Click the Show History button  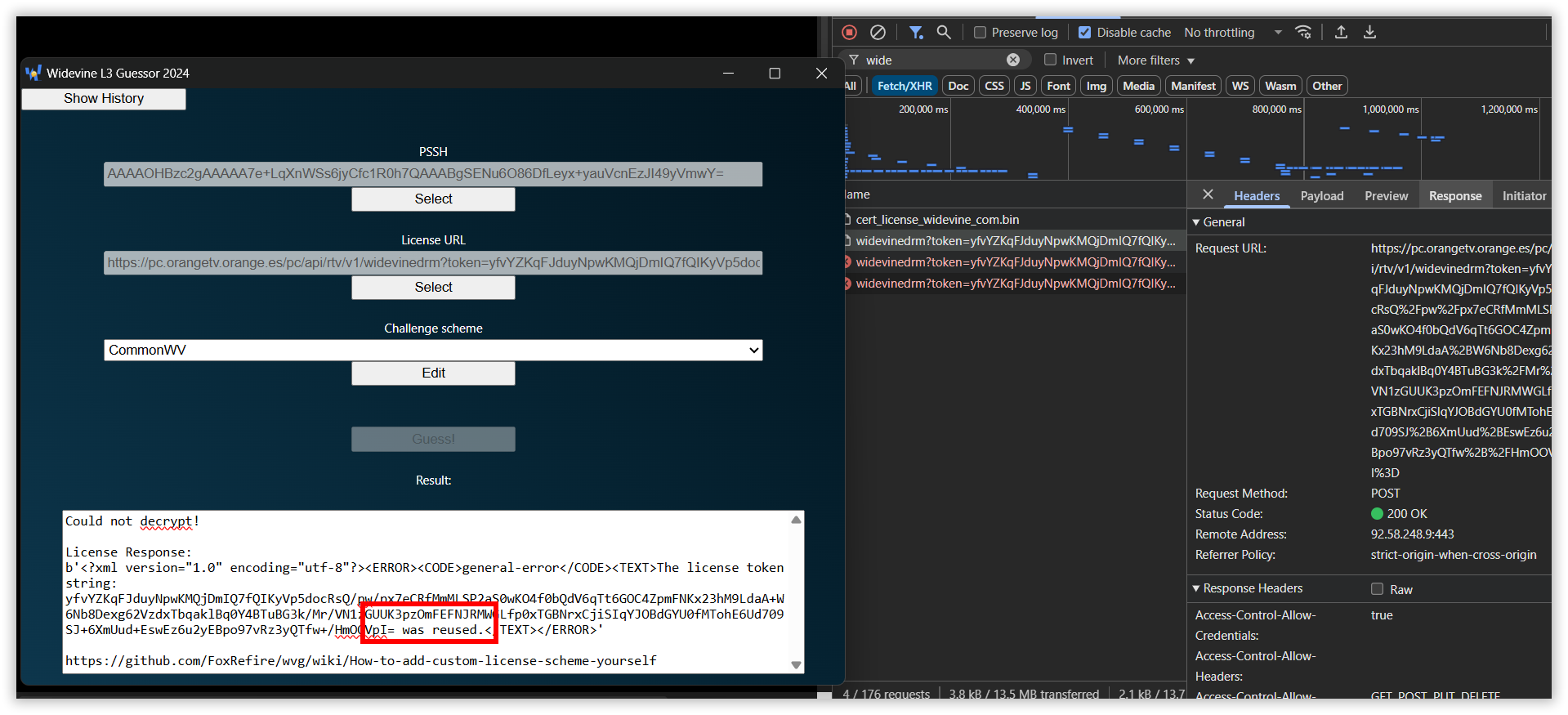point(104,99)
